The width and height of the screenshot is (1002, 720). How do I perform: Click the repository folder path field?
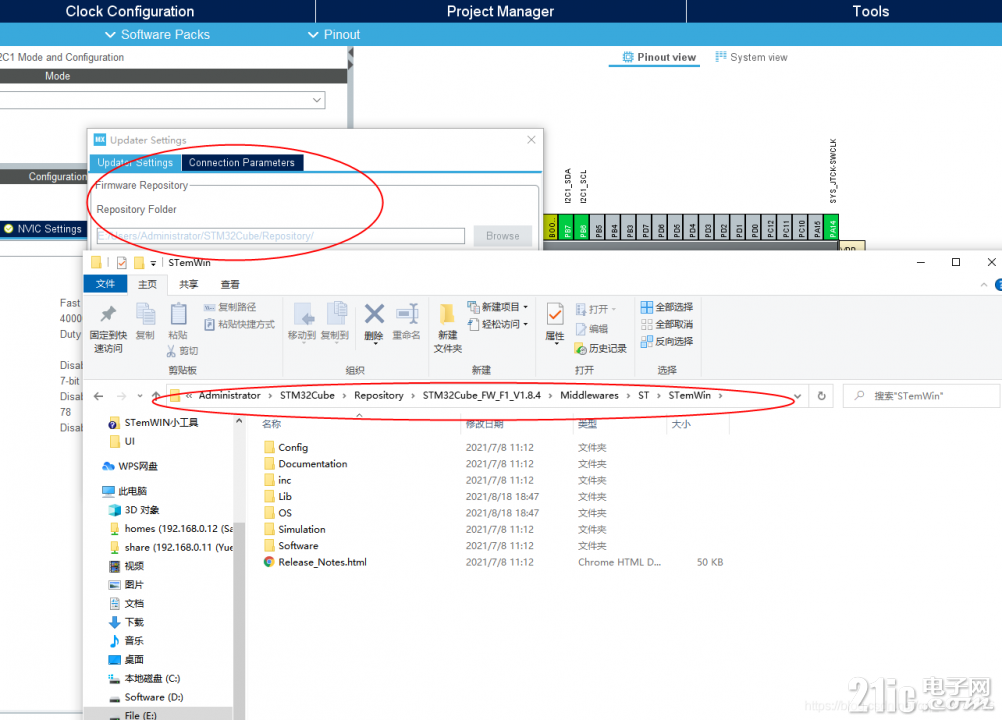pos(281,236)
